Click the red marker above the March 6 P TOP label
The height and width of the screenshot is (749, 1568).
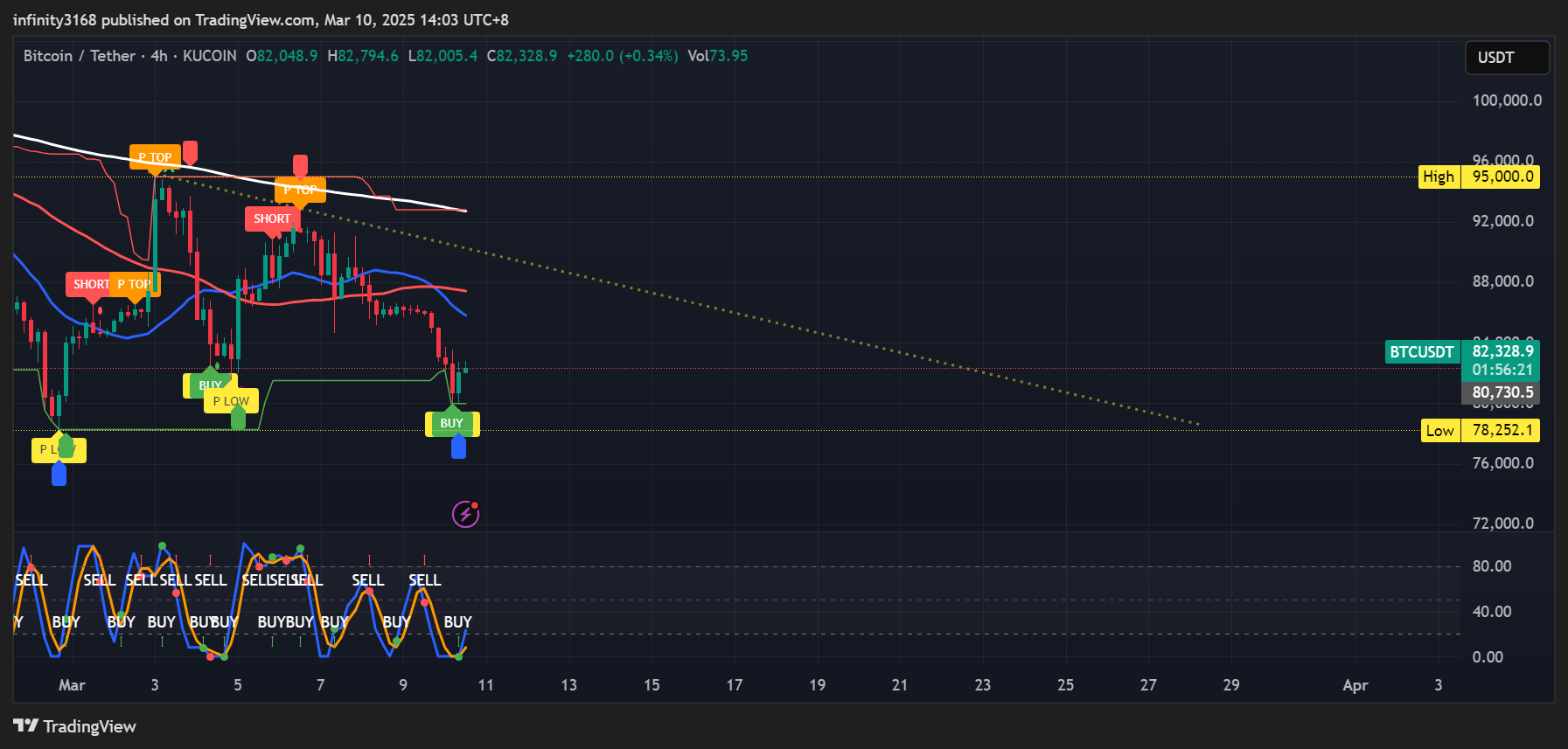tap(300, 165)
